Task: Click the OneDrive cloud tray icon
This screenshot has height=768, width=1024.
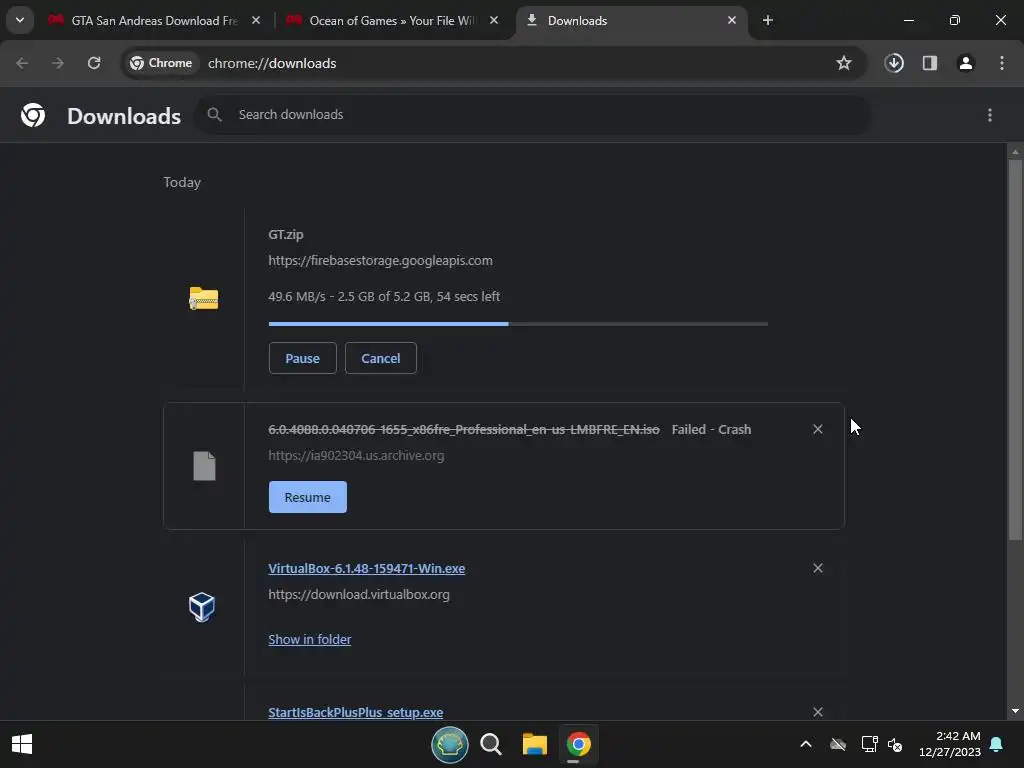Action: (838, 744)
